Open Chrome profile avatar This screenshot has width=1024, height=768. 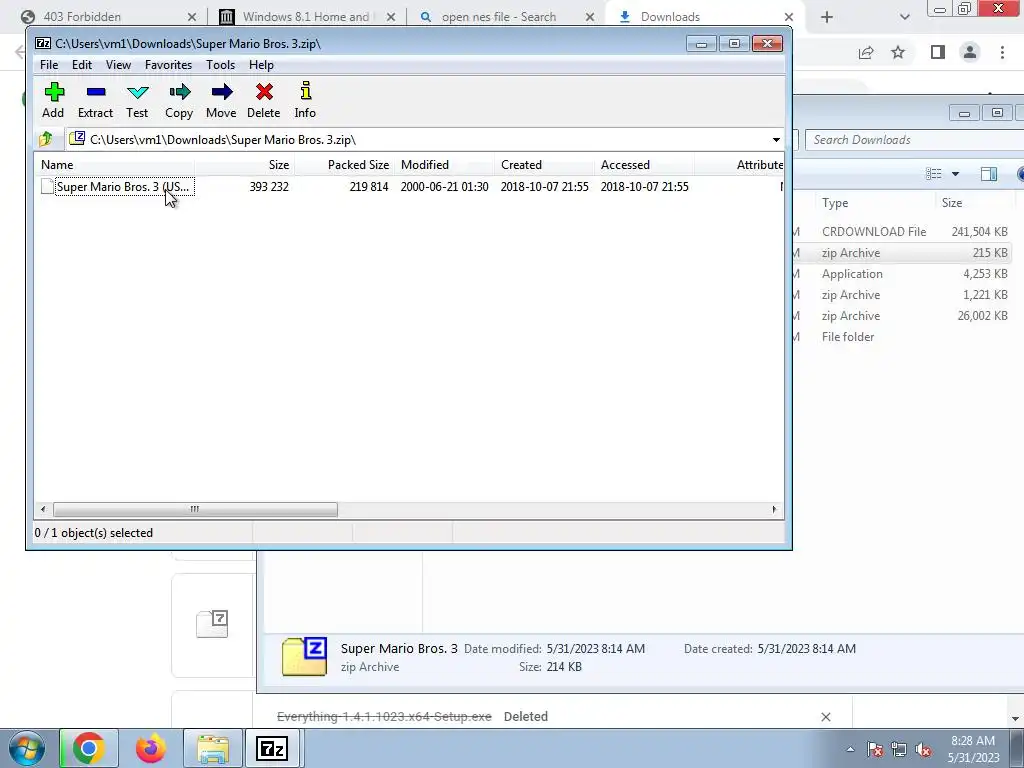coord(970,52)
